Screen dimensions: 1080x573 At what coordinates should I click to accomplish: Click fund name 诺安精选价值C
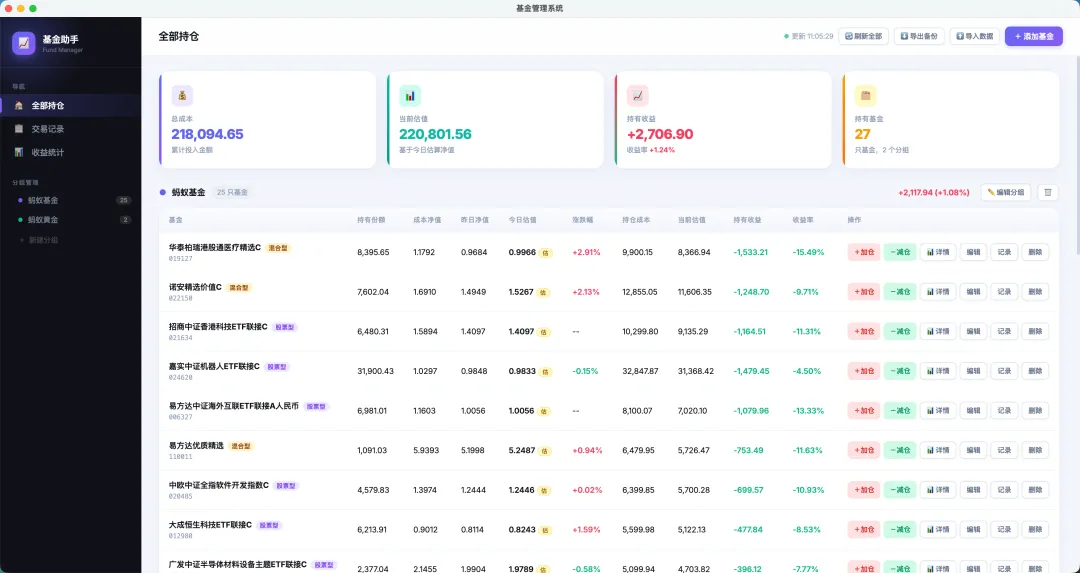click(x=195, y=286)
